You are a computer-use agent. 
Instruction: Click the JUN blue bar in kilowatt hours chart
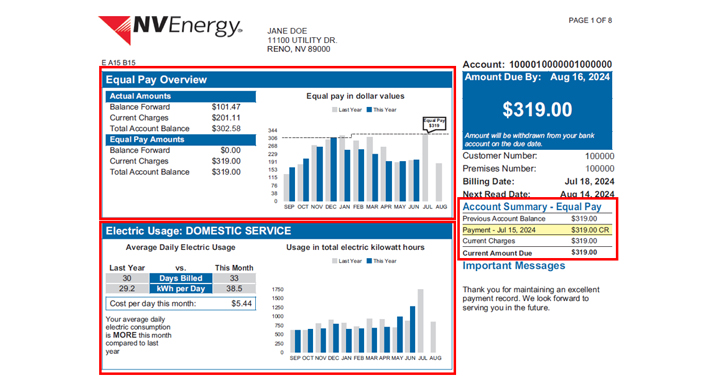[x=412, y=330]
